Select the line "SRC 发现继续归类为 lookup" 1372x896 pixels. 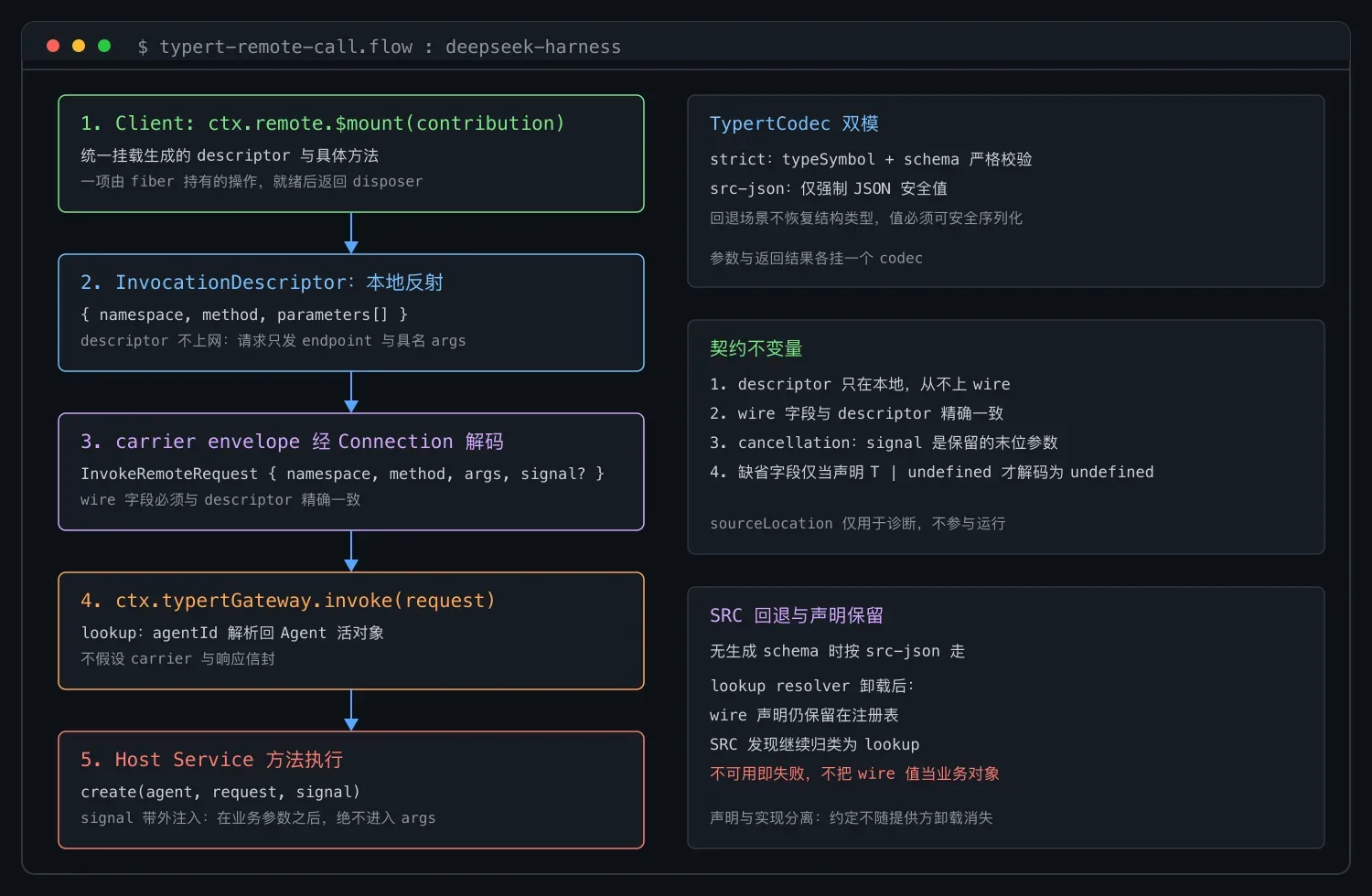pos(815,744)
